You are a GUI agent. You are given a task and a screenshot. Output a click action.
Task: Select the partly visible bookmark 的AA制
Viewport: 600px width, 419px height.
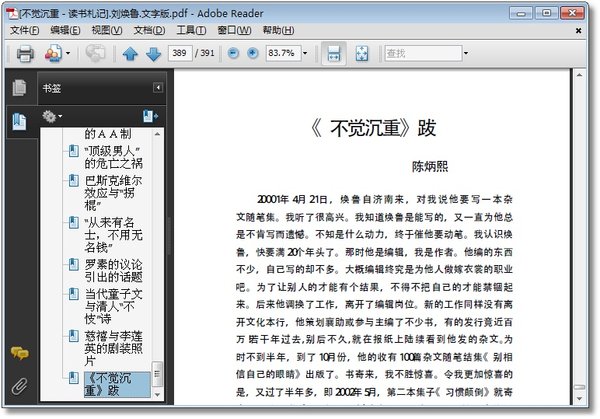pos(108,134)
